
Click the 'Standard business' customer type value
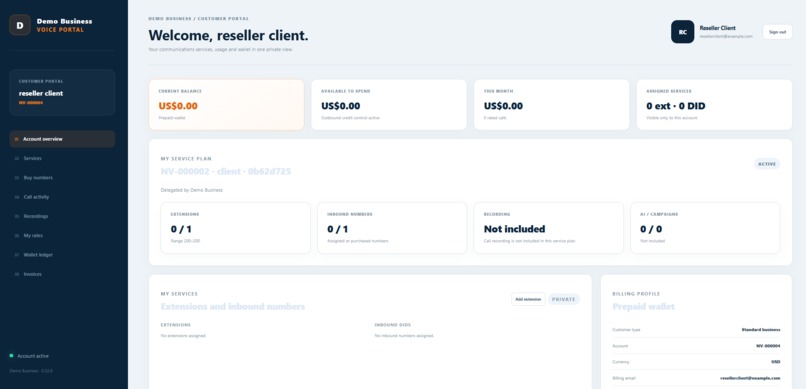tap(761, 330)
